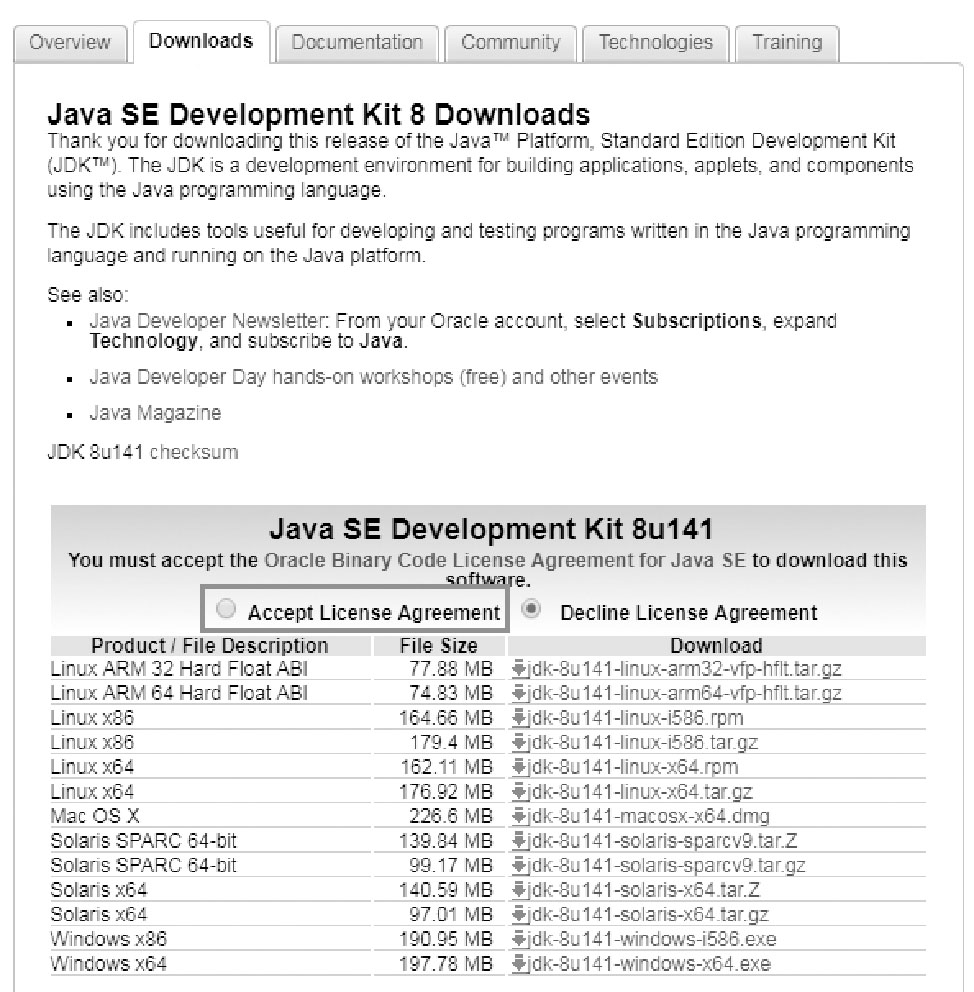Download jdk-8u141-linux-x64.rpm file link
The image size is (974, 992).
(x=635, y=767)
